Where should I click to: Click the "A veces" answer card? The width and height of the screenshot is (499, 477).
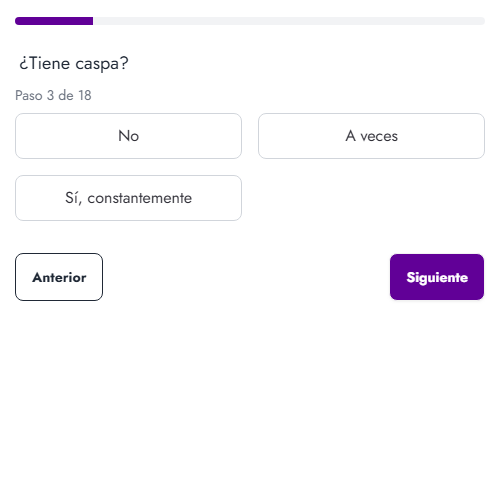click(371, 136)
